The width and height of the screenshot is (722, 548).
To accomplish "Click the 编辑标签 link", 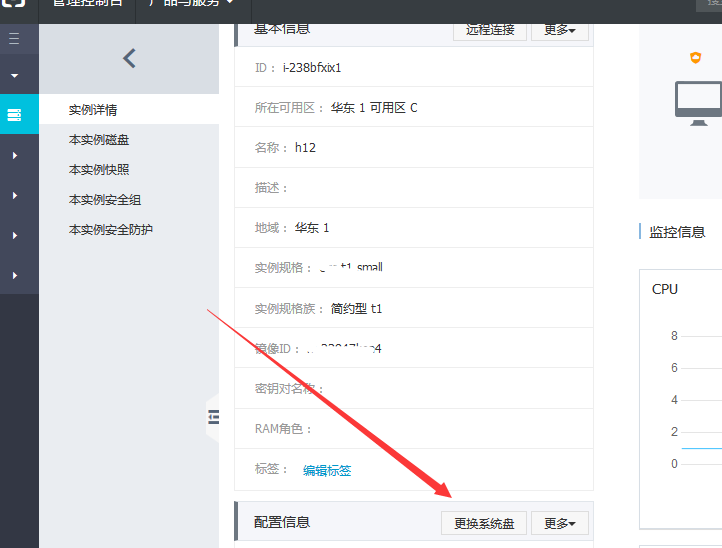I will click(327, 470).
